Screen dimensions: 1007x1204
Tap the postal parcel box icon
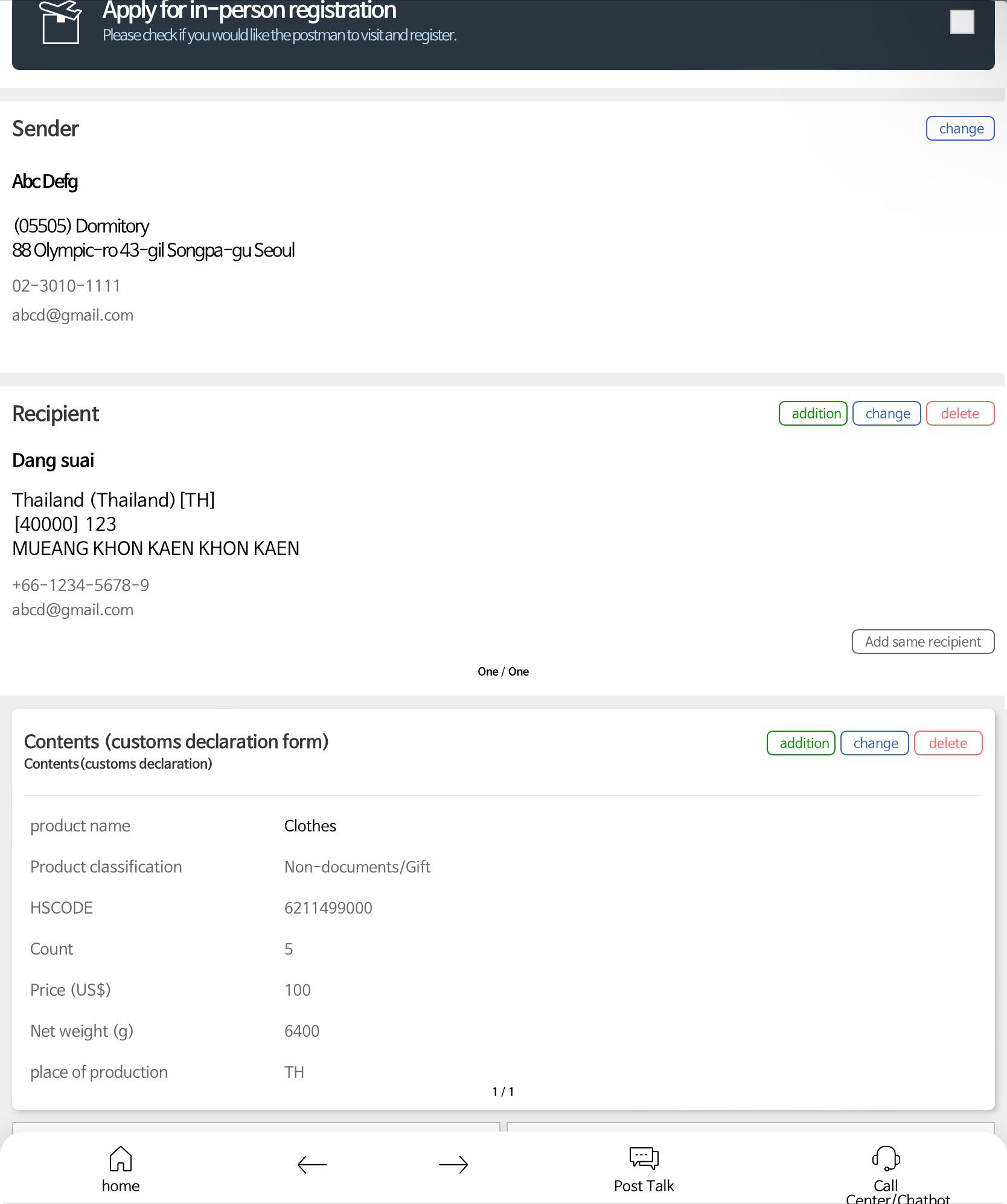(60, 22)
